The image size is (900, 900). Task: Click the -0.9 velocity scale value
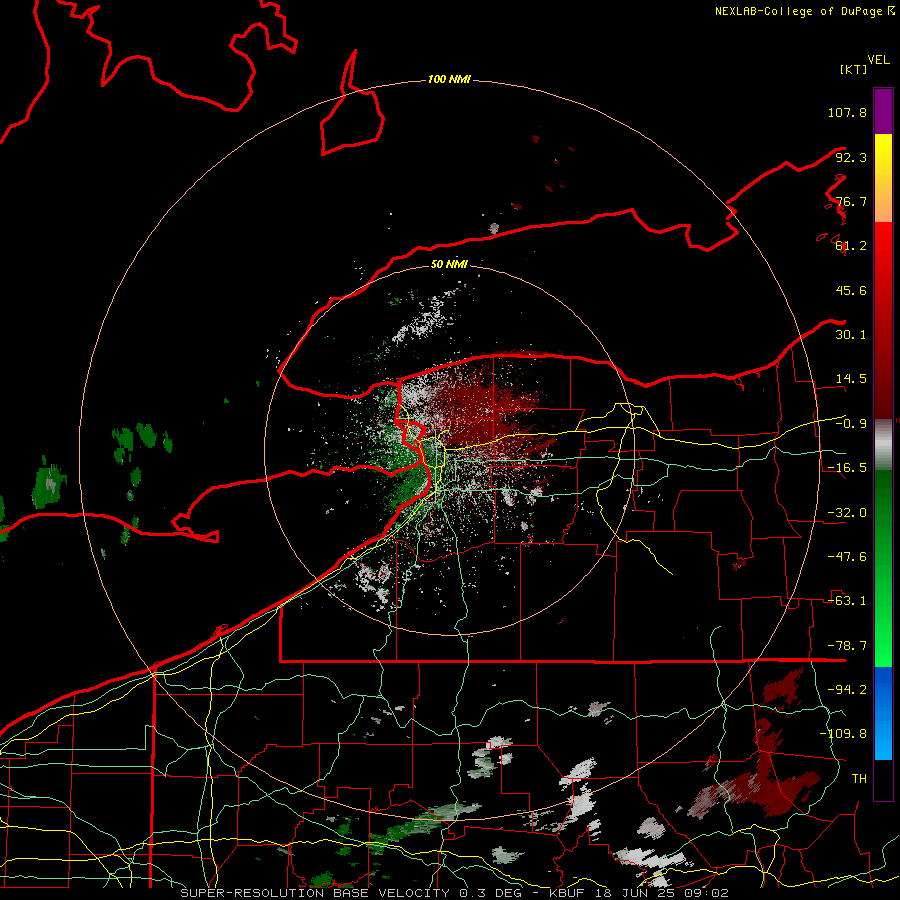(x=851, y=424)
